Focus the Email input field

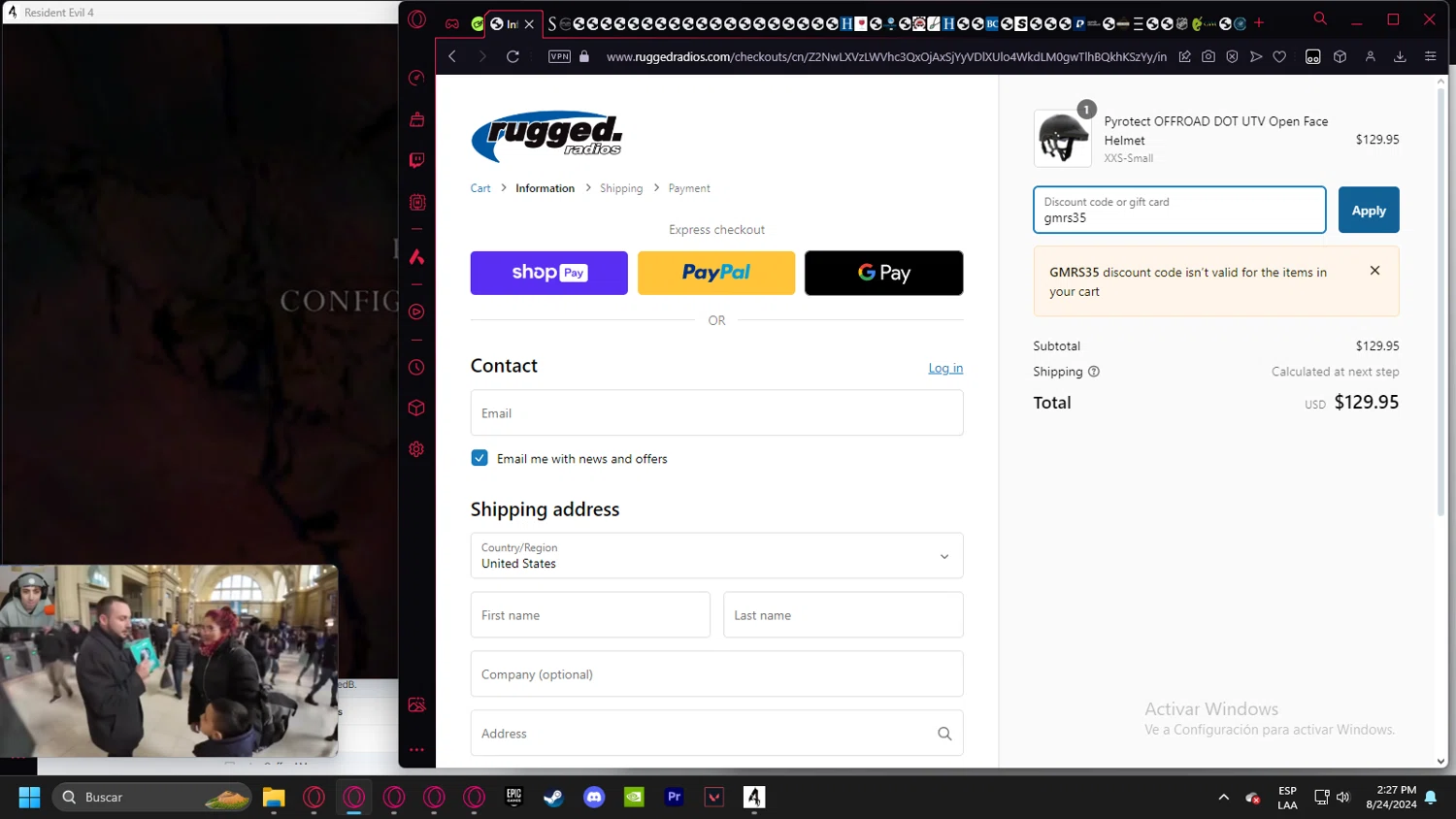717,412
